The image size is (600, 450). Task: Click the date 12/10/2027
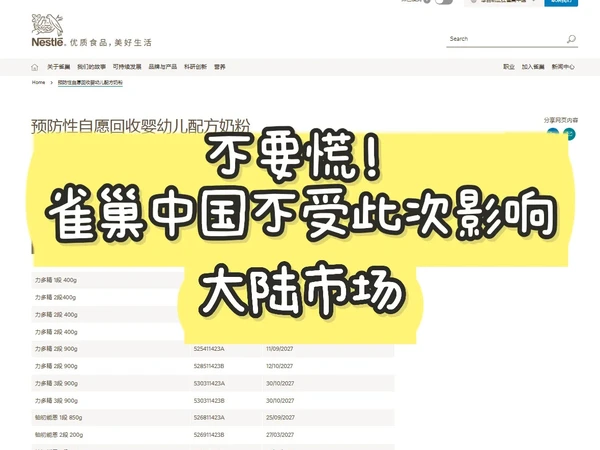pyautogui.click(x=280, y=366)
